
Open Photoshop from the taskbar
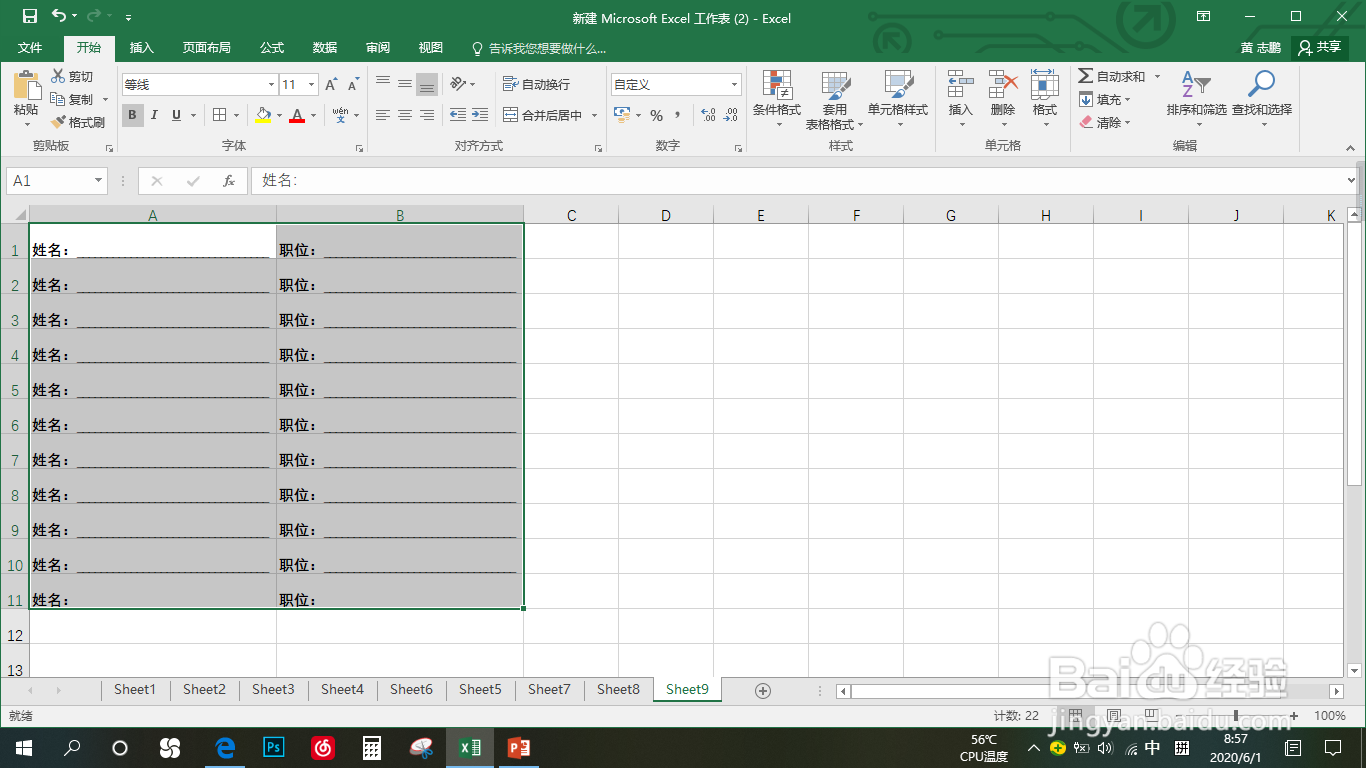coord(273,748)
